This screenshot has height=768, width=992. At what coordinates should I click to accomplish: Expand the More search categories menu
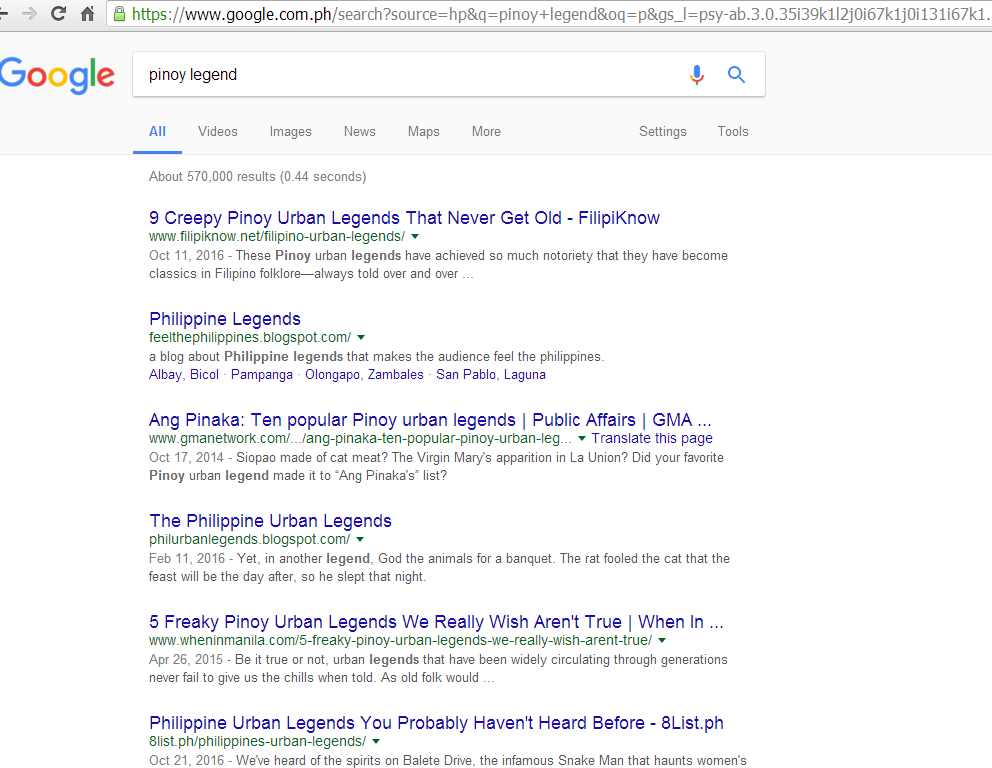(486, 131)
